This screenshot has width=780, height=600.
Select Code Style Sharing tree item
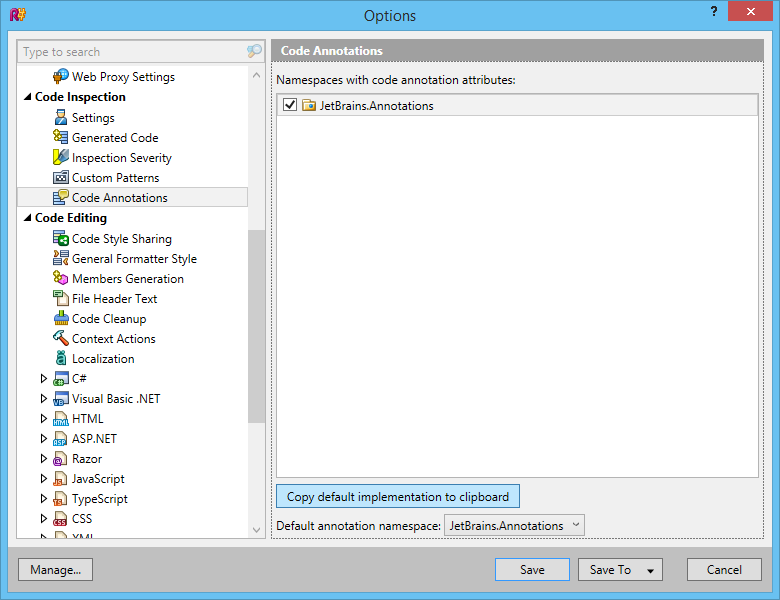click(x=122, y=239)
